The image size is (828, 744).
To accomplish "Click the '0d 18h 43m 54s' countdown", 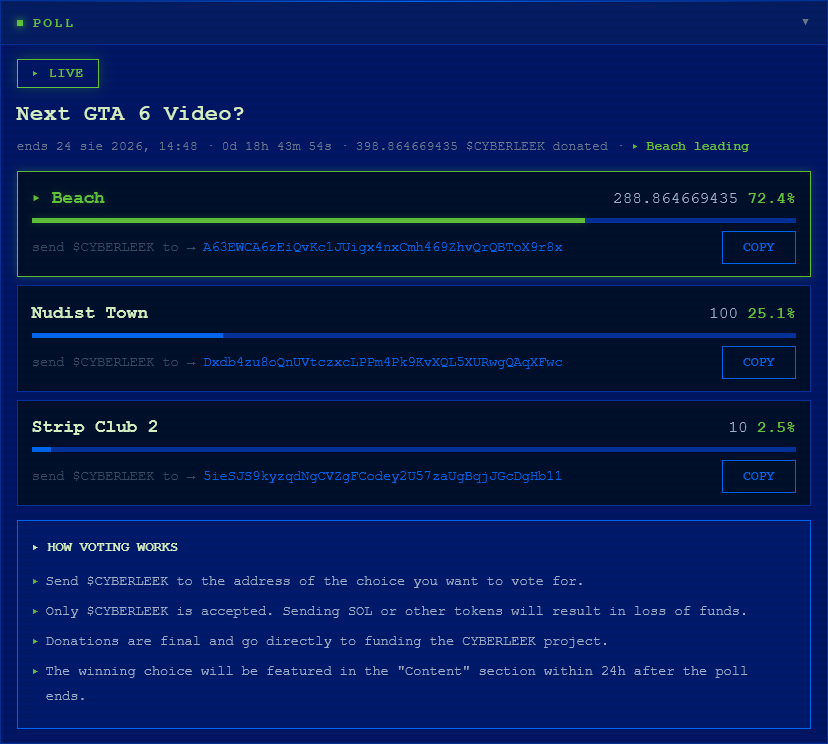I will pyautogui.click(x=277, y=146).
